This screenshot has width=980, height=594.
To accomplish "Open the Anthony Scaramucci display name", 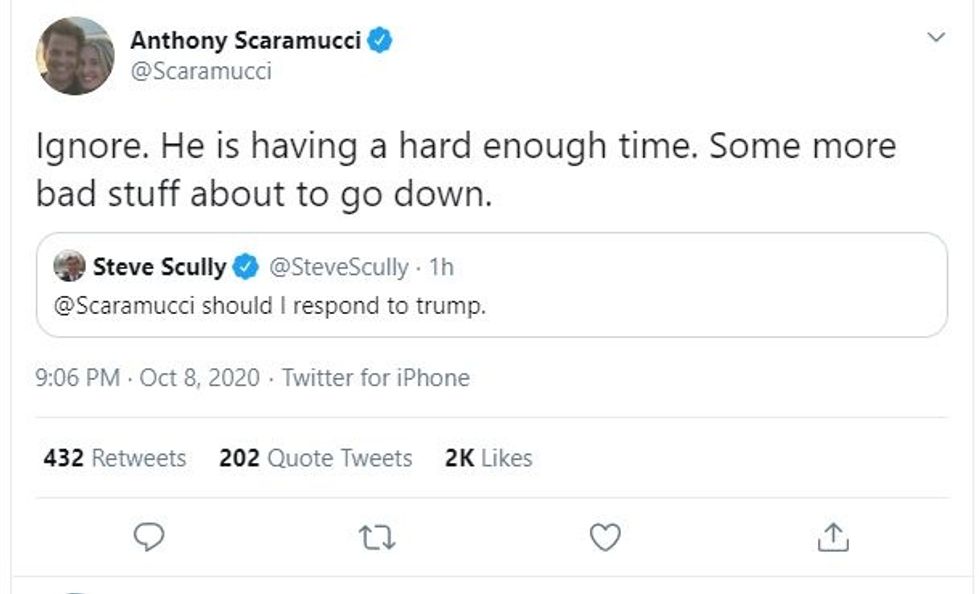I will click(246, 41).
